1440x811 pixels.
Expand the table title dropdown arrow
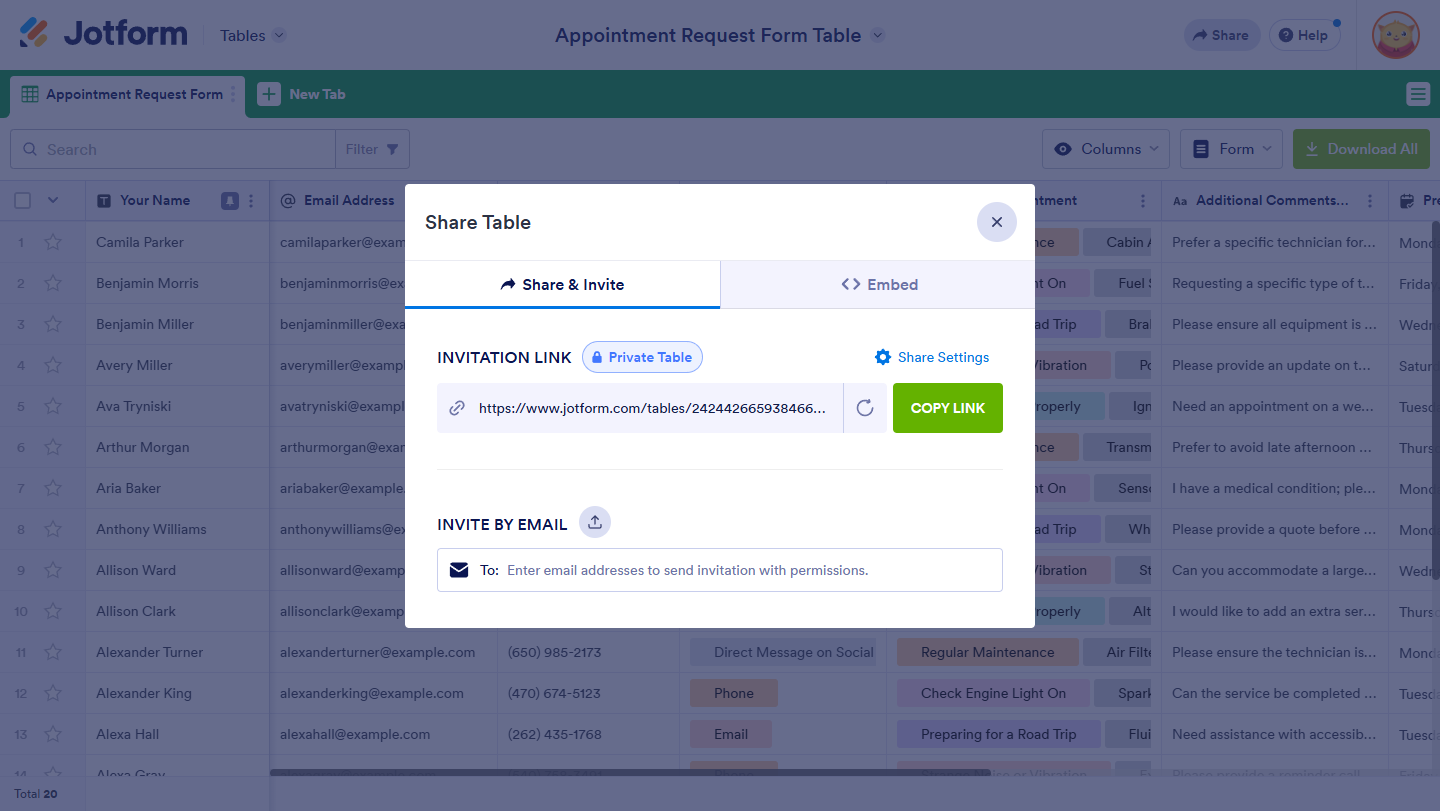[x=877, y=35]
